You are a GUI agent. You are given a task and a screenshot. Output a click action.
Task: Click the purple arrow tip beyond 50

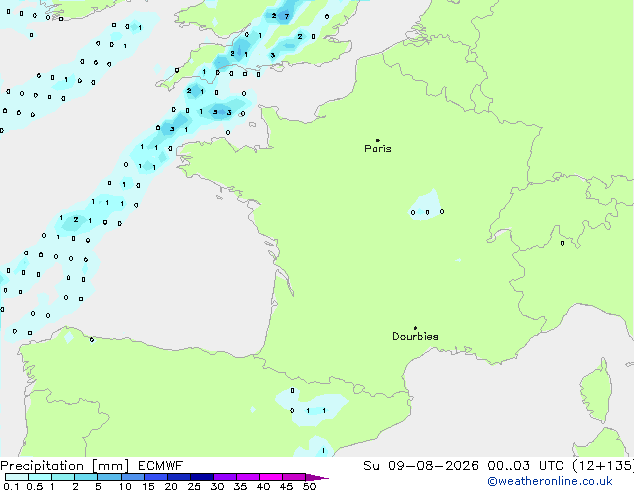coord(317,477)
